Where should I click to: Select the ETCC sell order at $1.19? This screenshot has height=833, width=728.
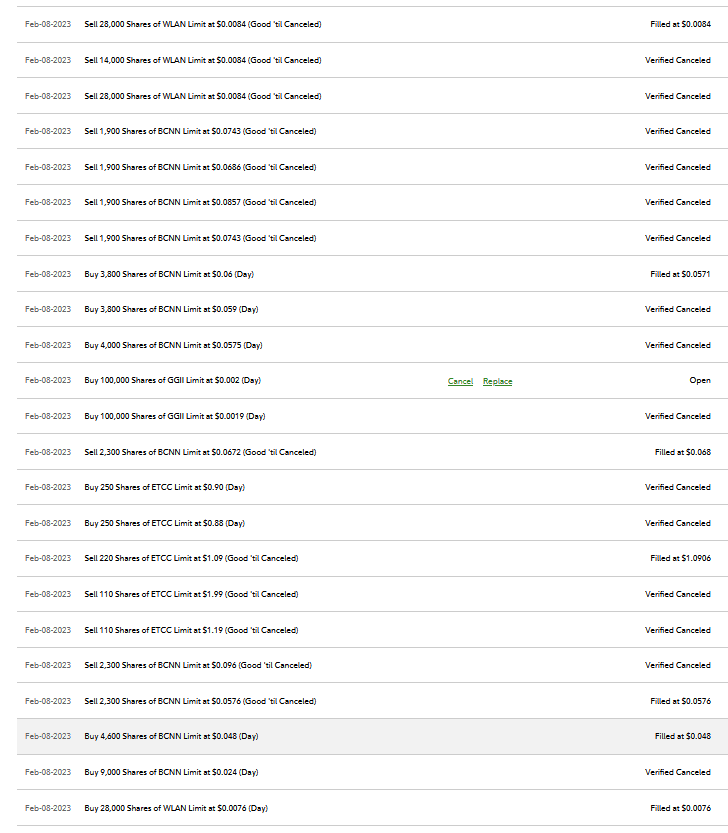(x=191, y=630)
